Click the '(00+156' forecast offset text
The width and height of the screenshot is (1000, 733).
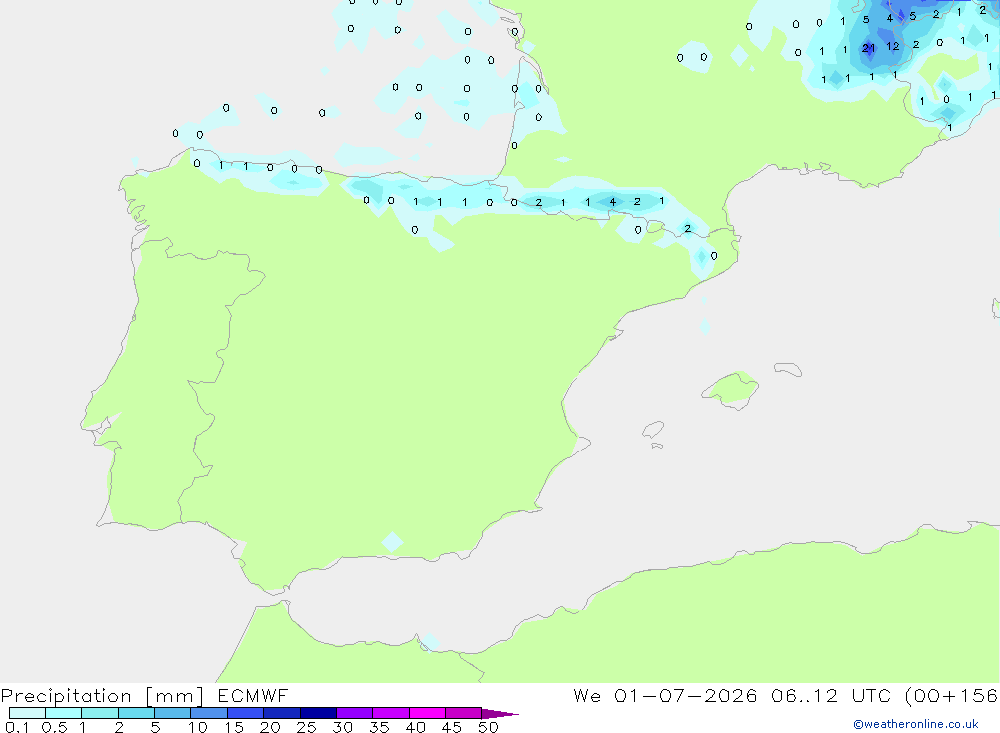951,695
